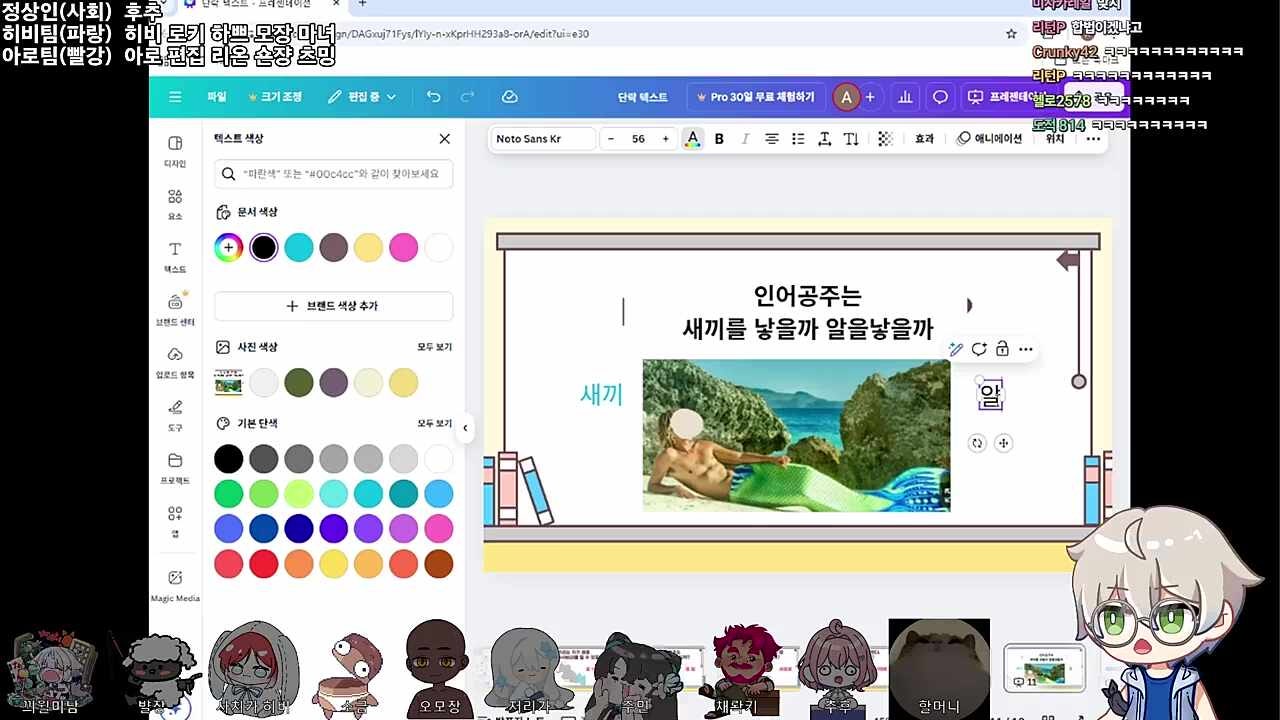Increase font size with plus button

click(666, 139)
